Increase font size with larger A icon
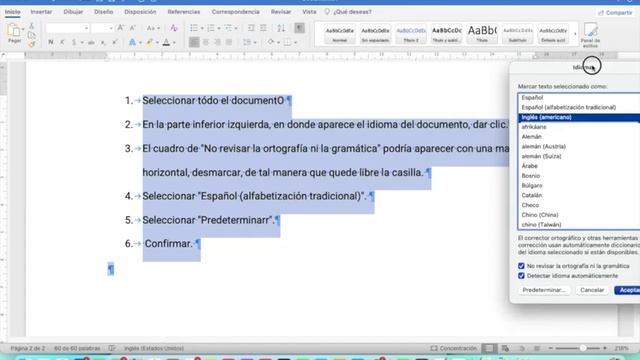640x360 pixels. point(120,28)
